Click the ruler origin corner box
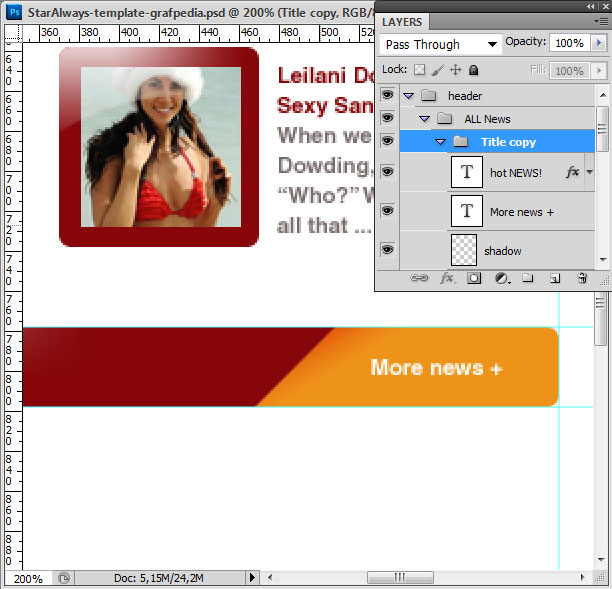This screenshot has height=589, width=612. coord(13,33)
